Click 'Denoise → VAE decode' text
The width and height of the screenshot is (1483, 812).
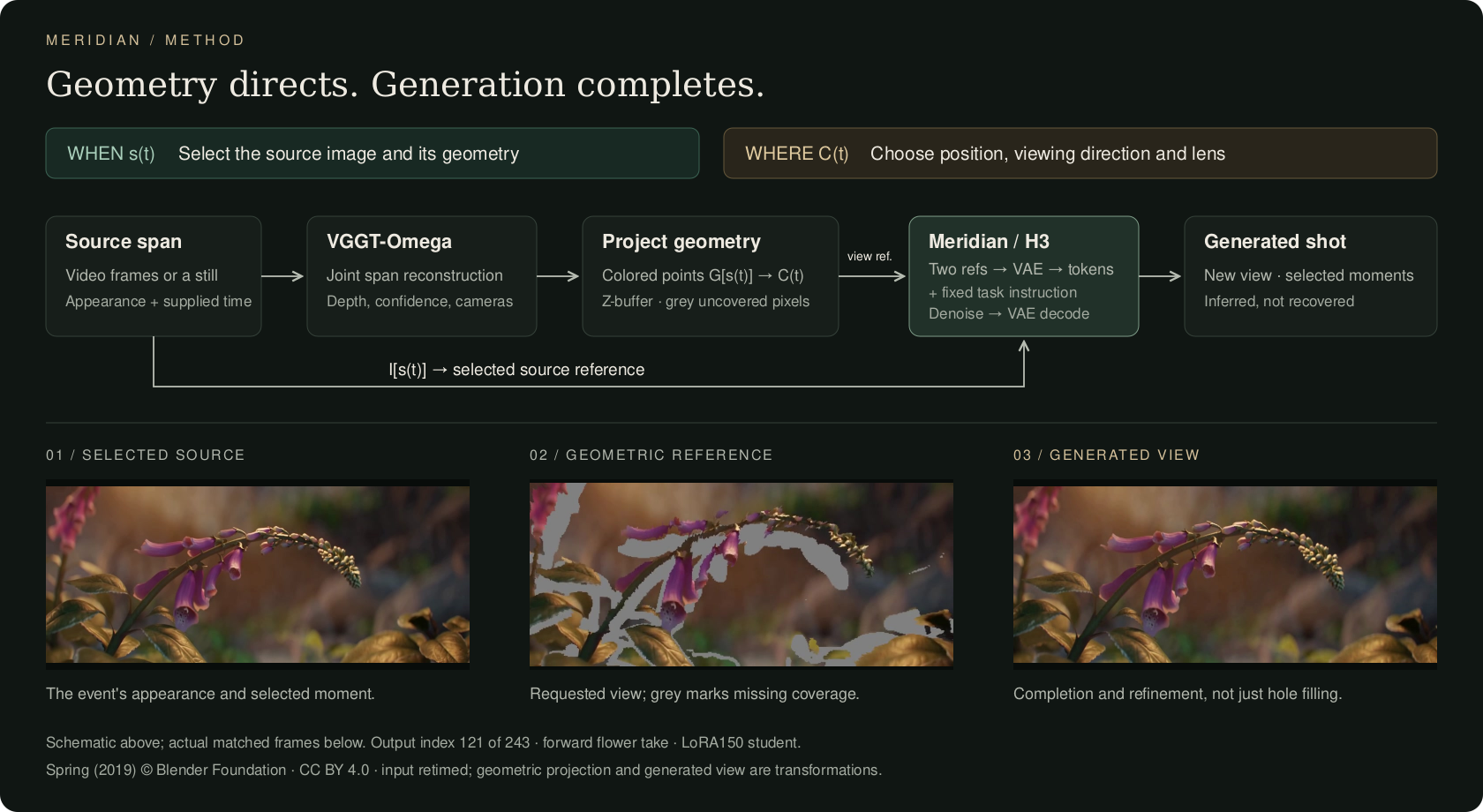point(1009,313)
